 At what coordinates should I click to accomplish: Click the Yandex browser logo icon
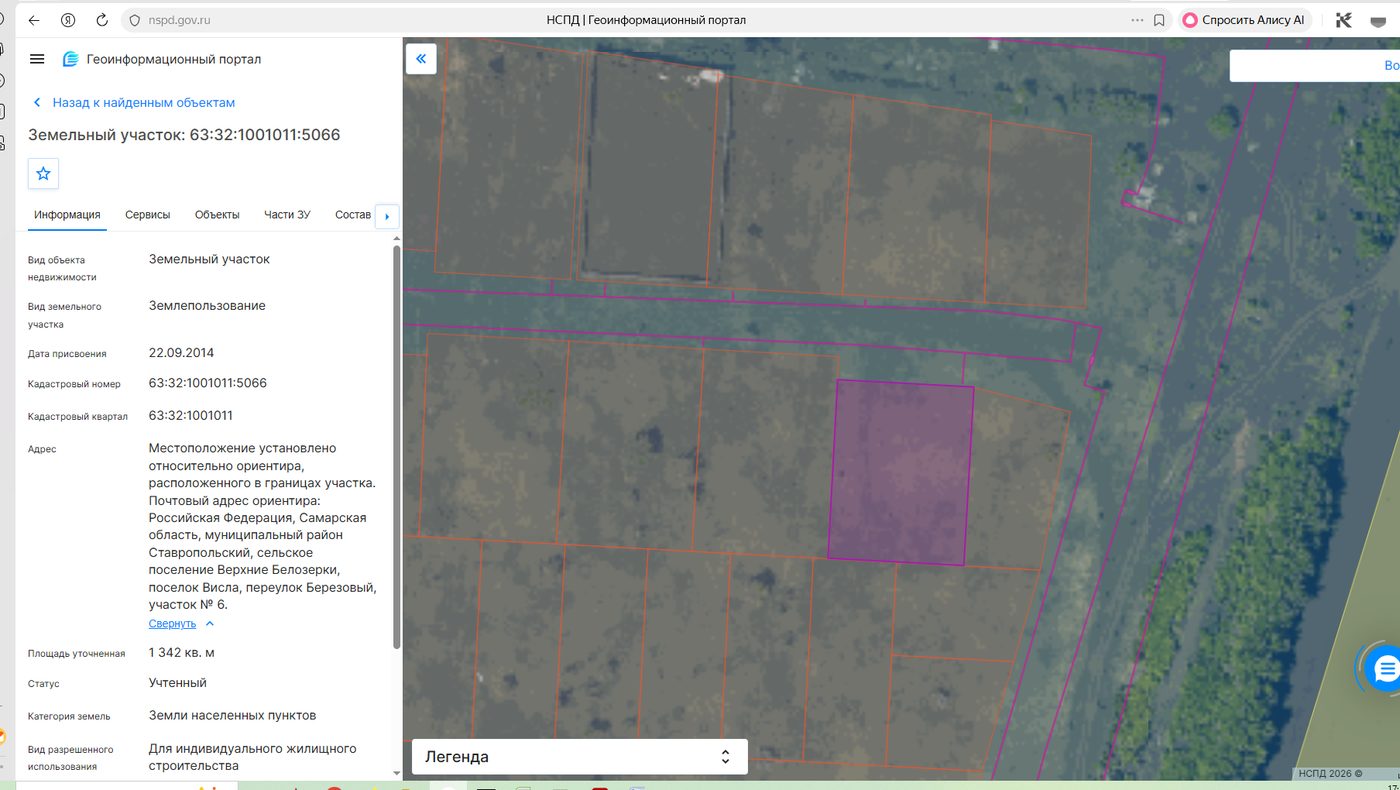pos(68,20)
